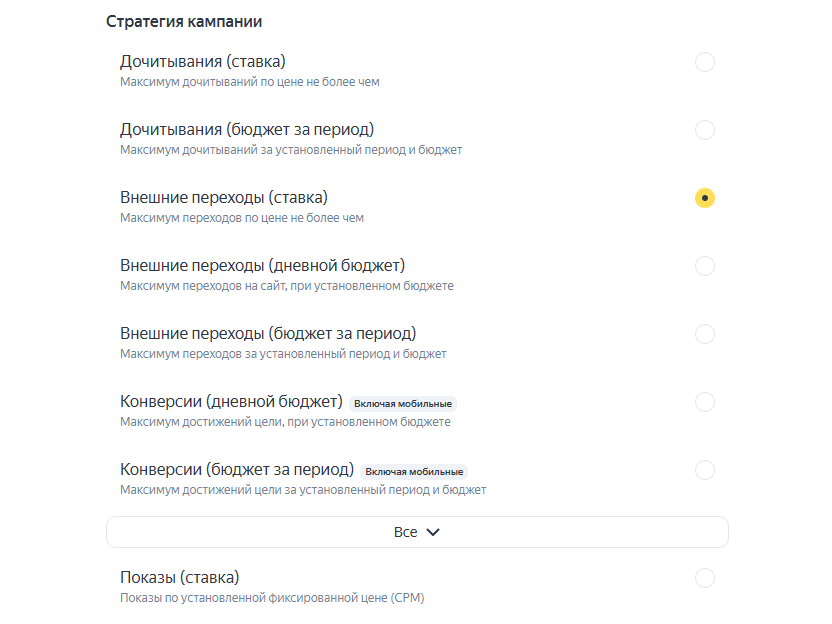Click the Показы (ставка) strategy title
The image size is (832, 624).
click(179, 577)
